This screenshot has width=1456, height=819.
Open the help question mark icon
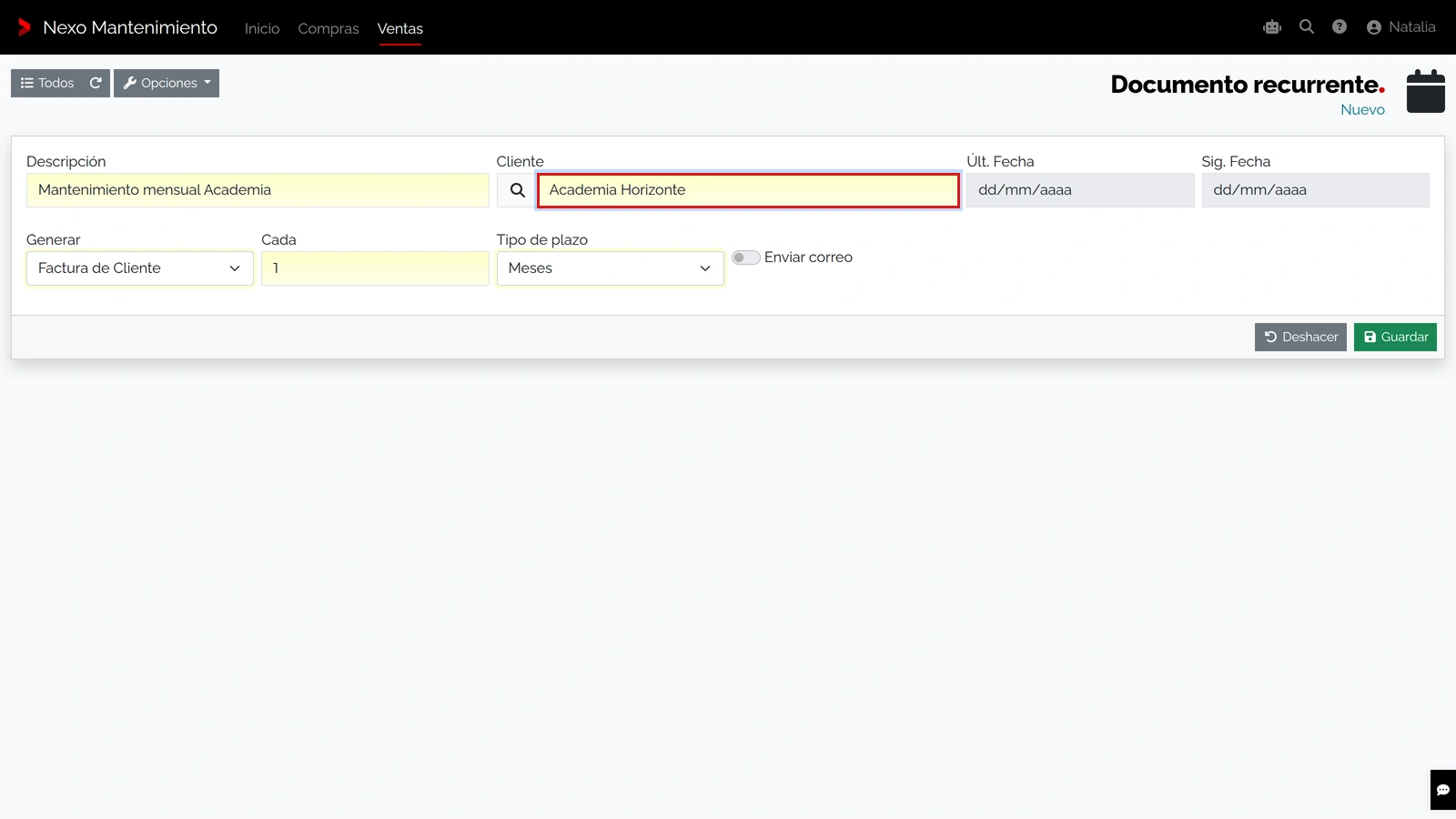click(x=1340, y=27)
